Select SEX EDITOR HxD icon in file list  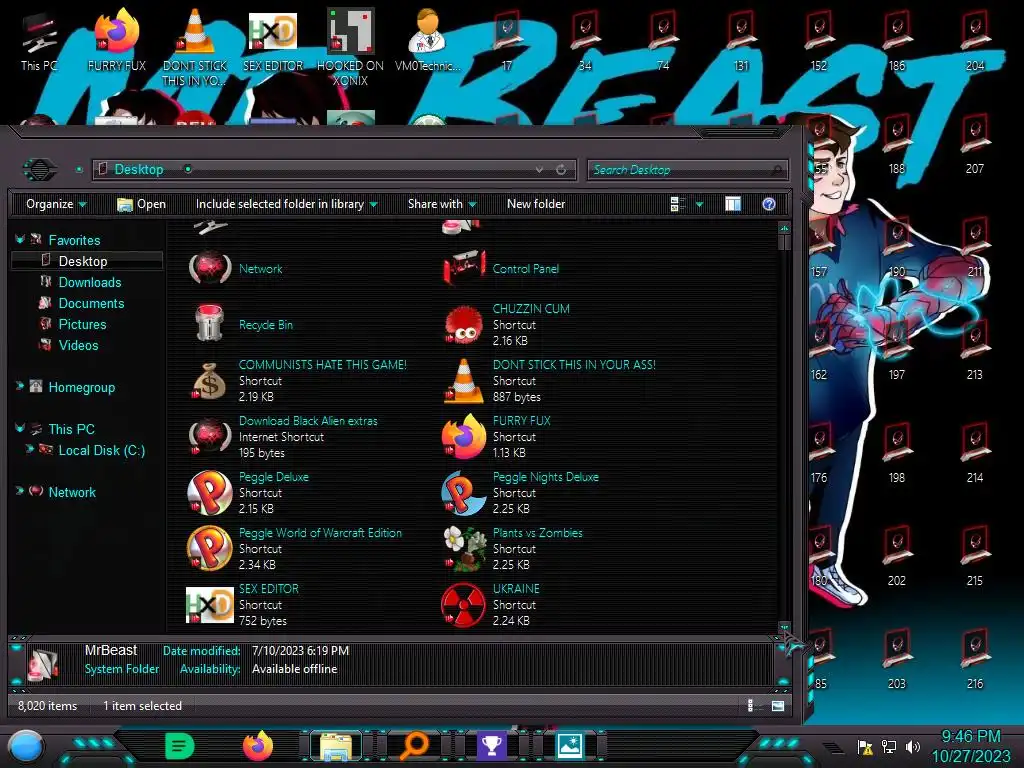[210, 605]
